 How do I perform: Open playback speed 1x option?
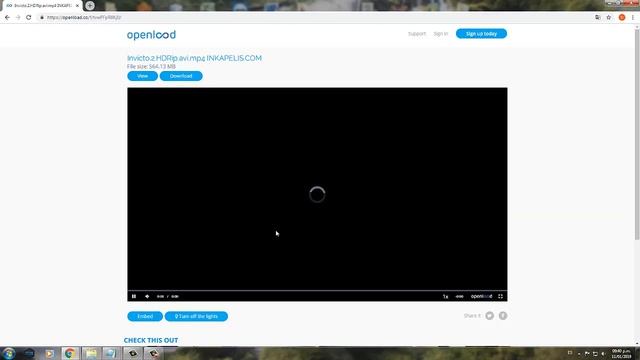[x=445, y=296]
